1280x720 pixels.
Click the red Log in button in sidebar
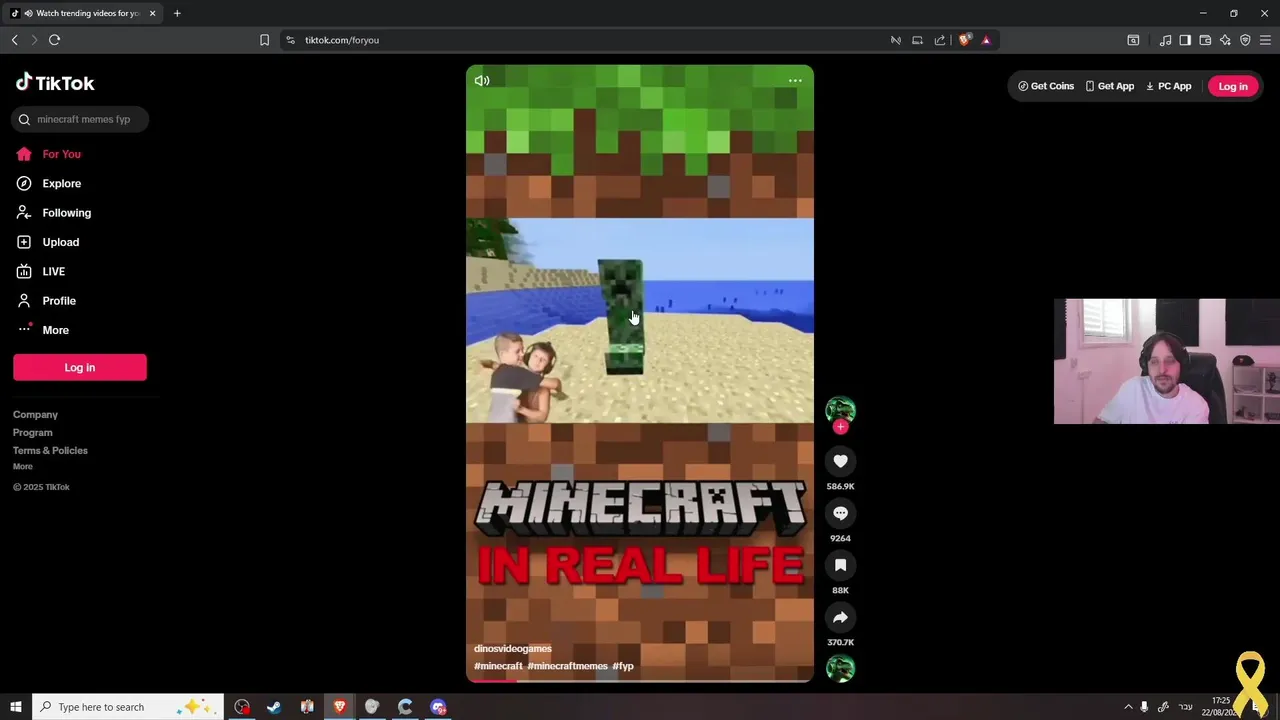(x=80, y=367)
